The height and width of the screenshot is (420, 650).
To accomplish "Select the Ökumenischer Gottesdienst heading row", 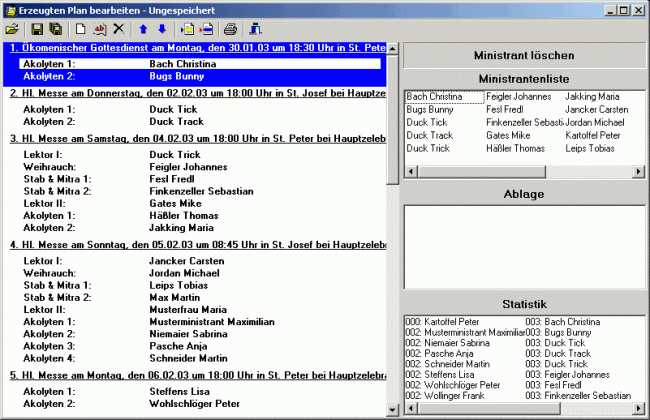I will click(198, 48).
